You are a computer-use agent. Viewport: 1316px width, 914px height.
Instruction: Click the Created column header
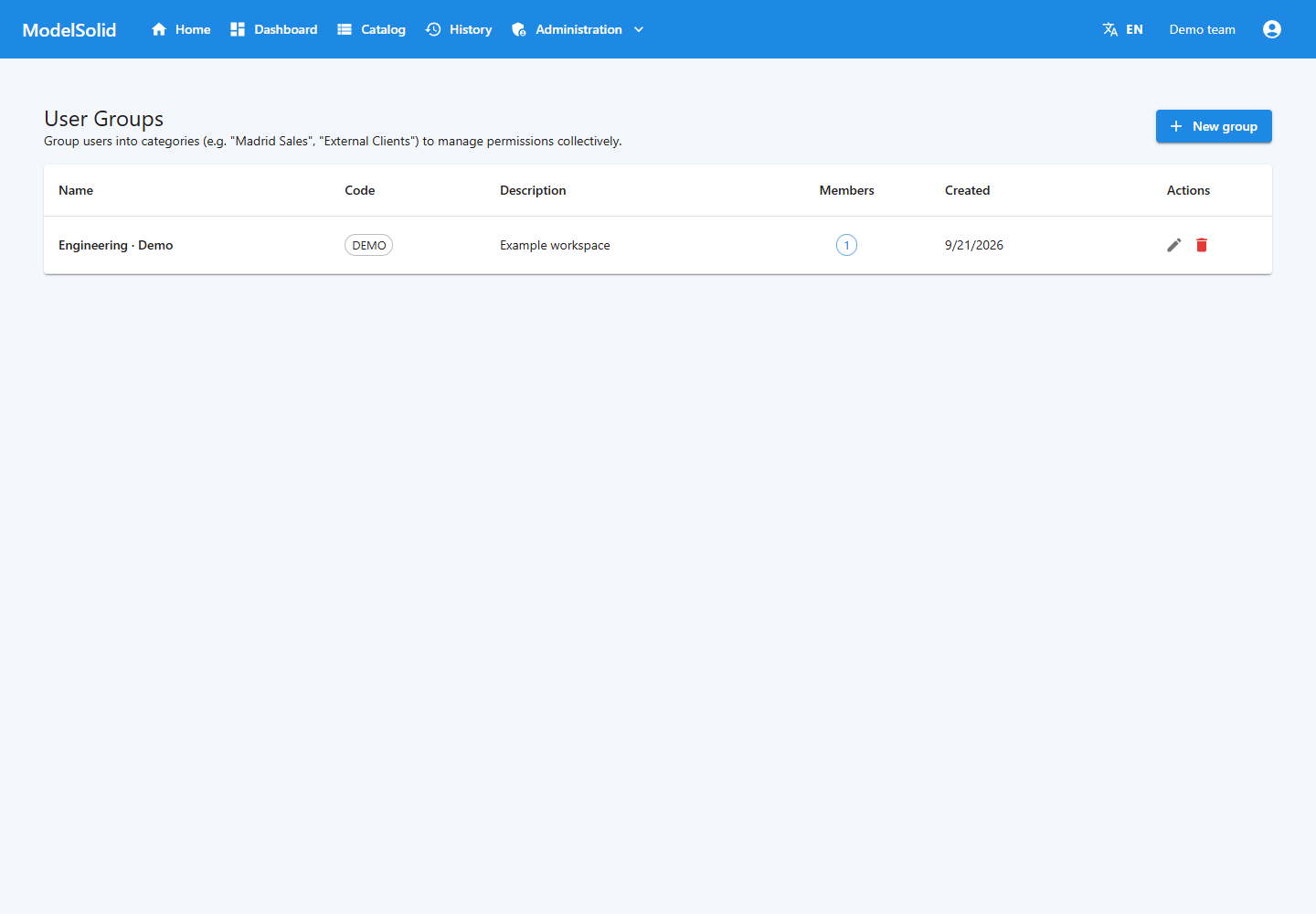coord(968,190)
